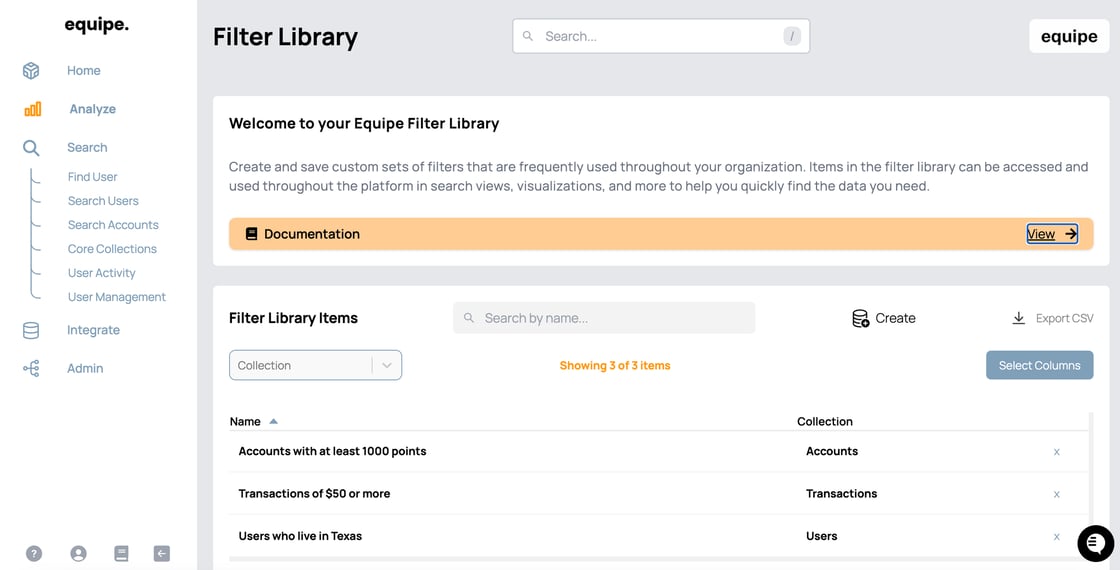The image size is (1120, 570).
Task: Open the chat support bubble
Action: (1095, 544)
